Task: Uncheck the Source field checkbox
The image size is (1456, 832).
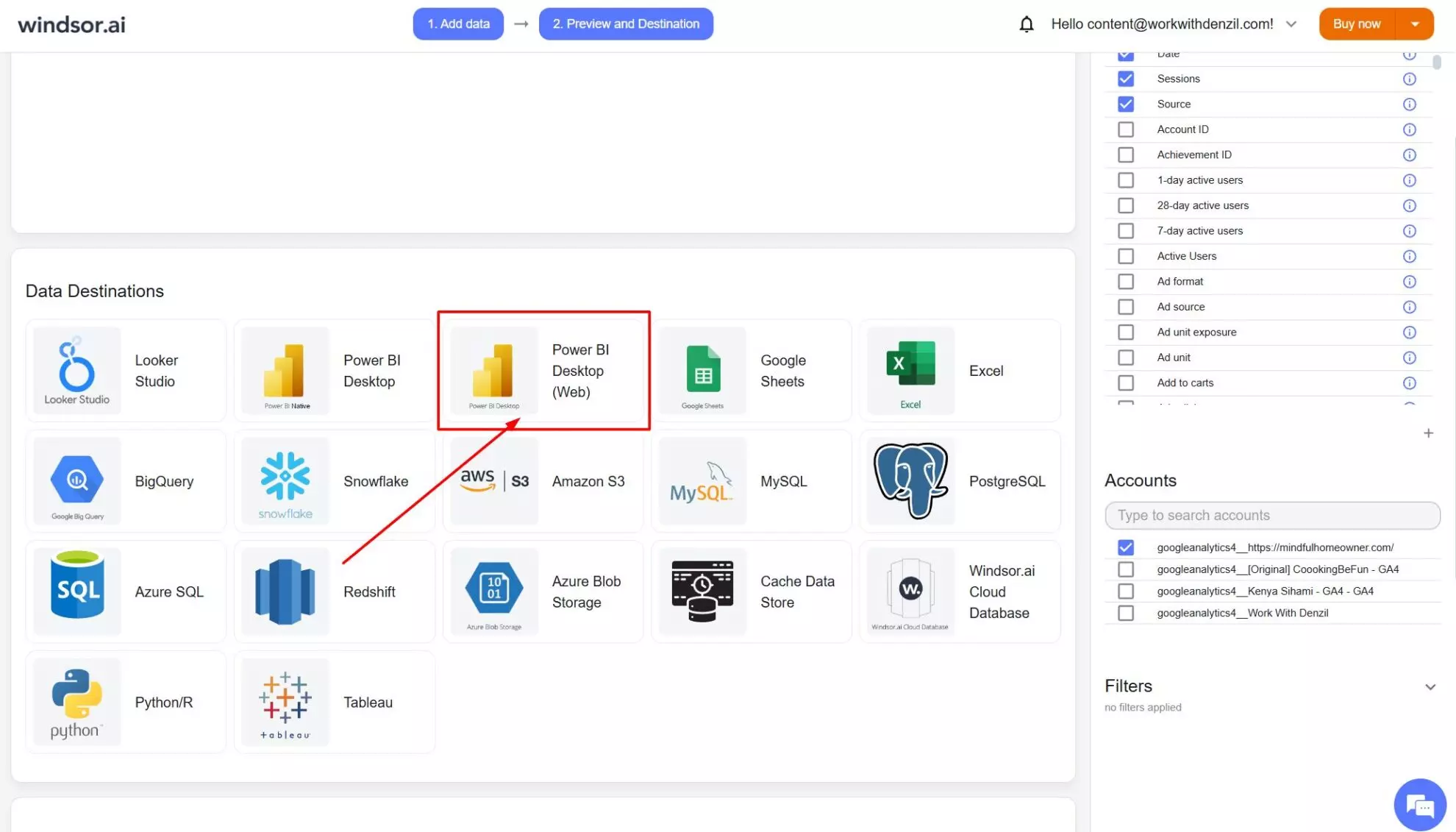Action: 1125,104
